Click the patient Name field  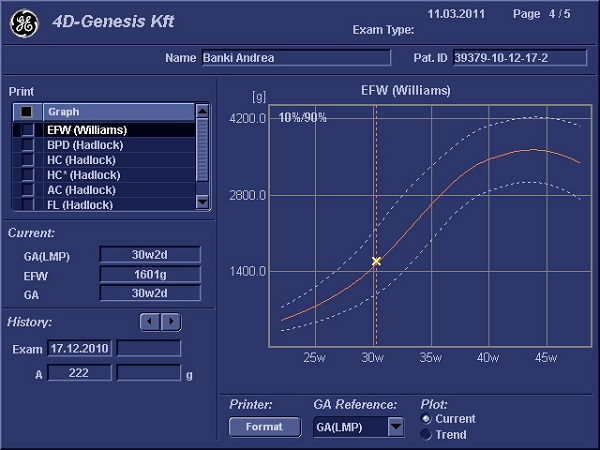pyautogui.click(x=296, y=58)
